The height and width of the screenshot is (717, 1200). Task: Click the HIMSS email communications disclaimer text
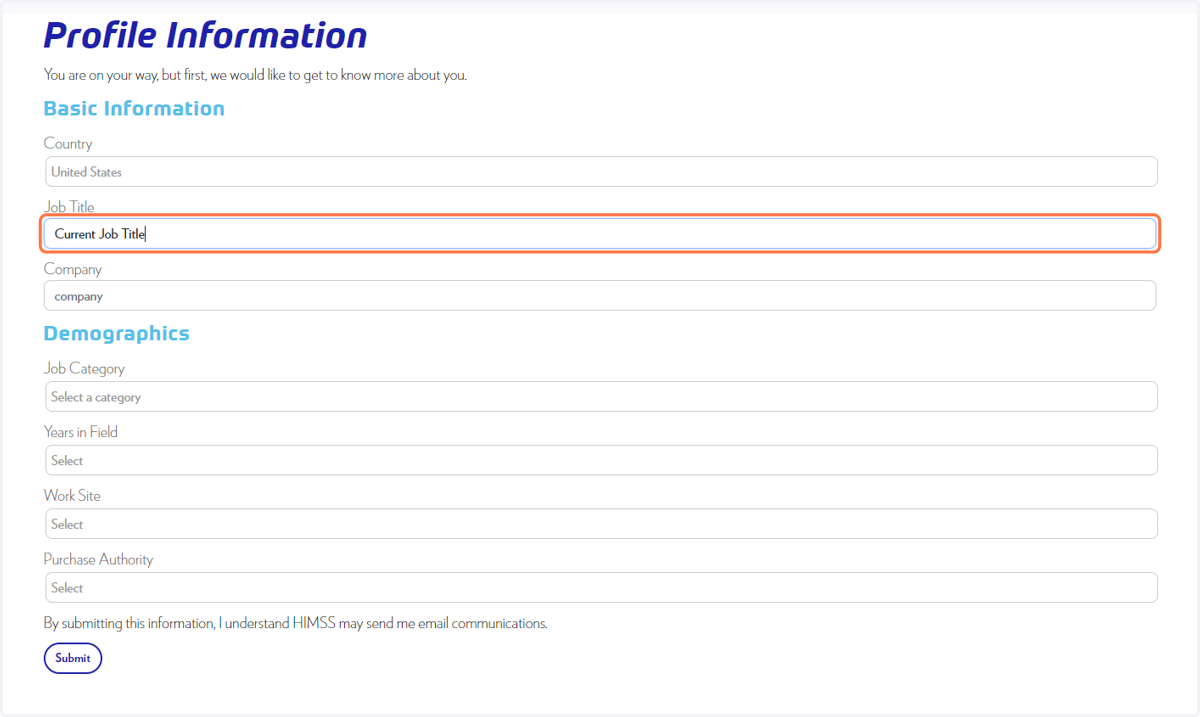296,623
